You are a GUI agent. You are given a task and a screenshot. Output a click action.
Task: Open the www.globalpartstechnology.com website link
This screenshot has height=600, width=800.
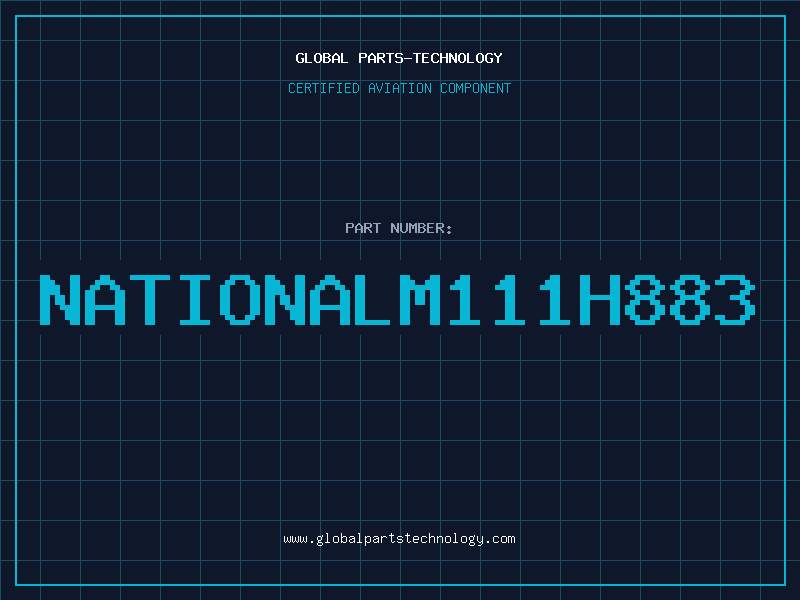click(399, 539)
